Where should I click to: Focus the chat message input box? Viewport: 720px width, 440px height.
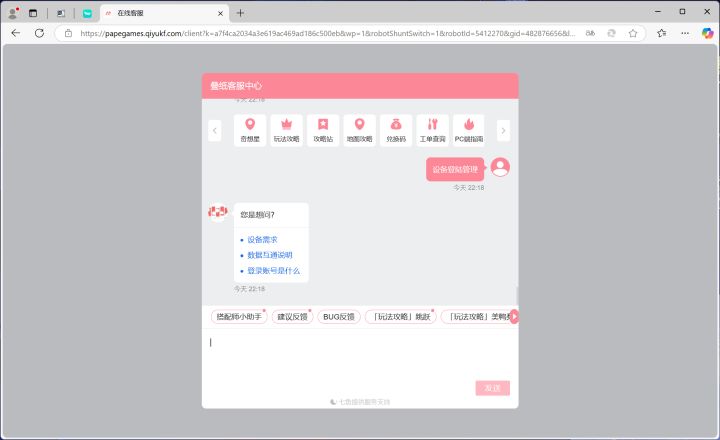[x=360, y=354]
